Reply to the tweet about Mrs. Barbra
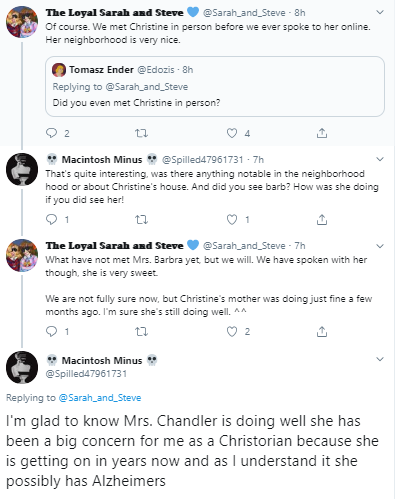The height and width of the screenshot is (499, 398). coord(51,331)
